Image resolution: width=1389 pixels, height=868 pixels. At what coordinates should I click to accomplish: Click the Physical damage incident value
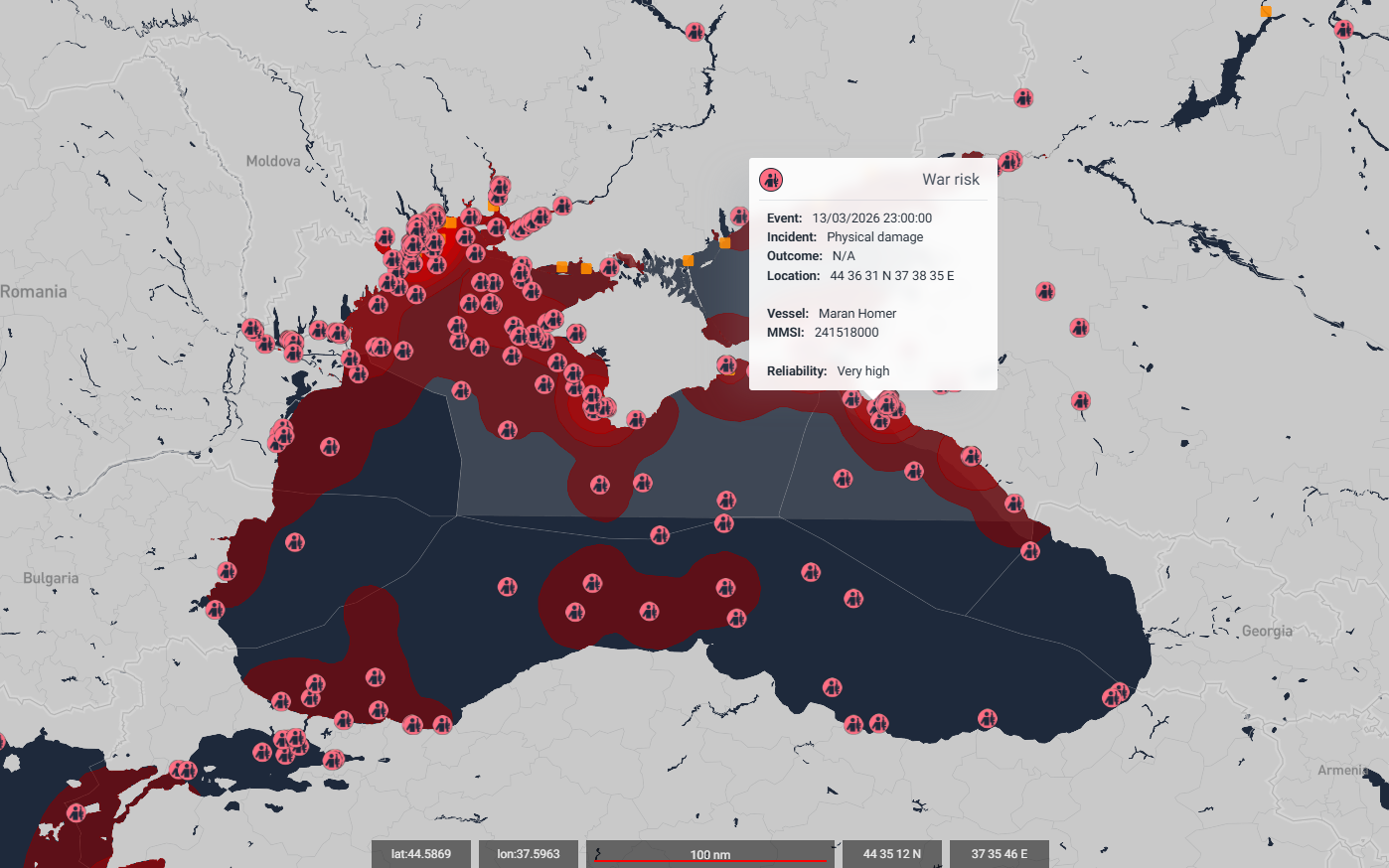tap(874, 237)
